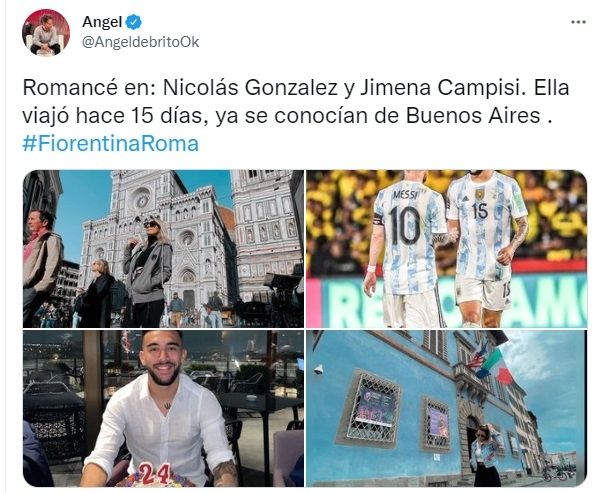Open the birthday cake 24 photo
The image size is (604, 493).
[x=163, y=408]
